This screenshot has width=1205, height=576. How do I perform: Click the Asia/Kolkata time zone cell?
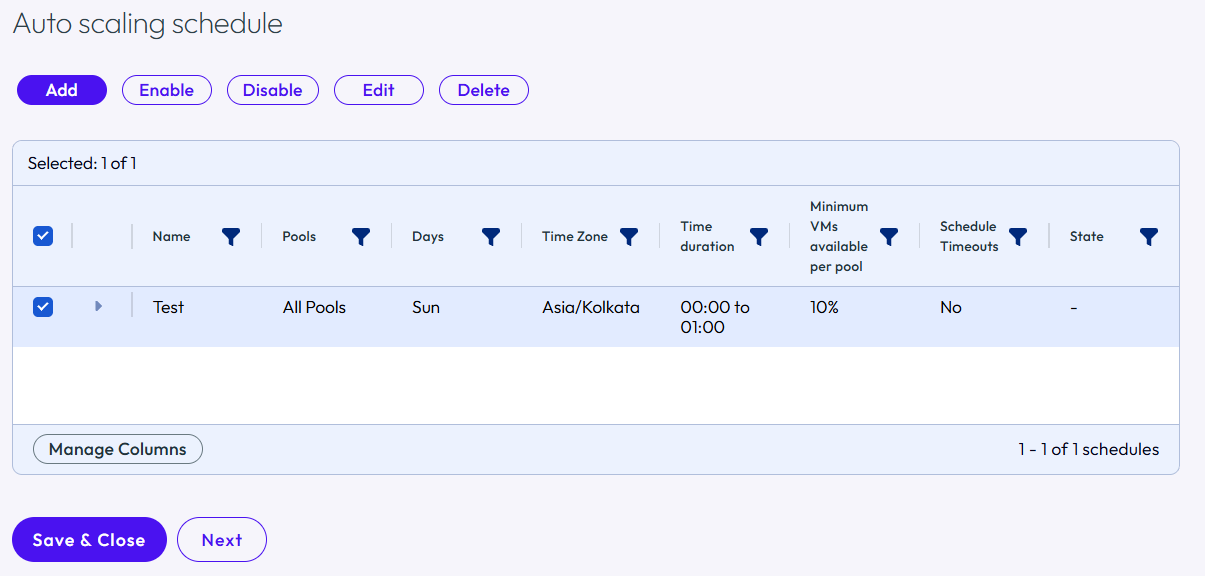point(591,307)
